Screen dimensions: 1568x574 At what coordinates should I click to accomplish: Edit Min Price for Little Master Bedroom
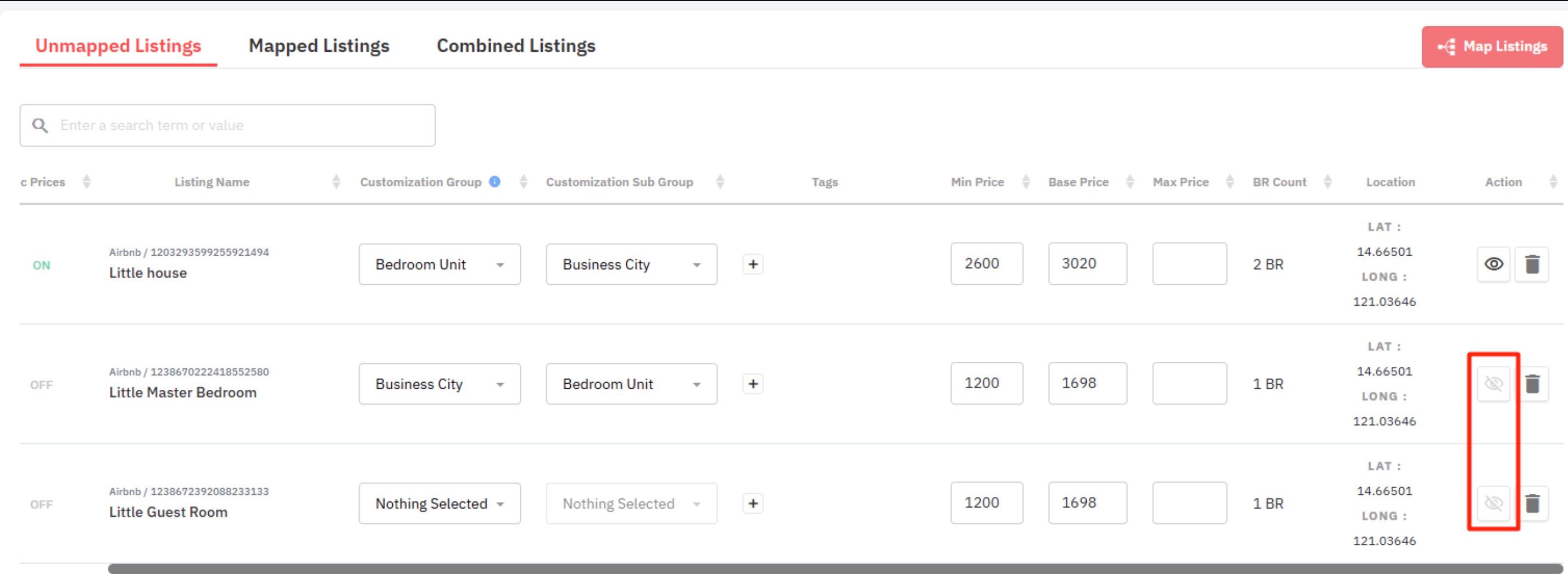click(987, 383)
